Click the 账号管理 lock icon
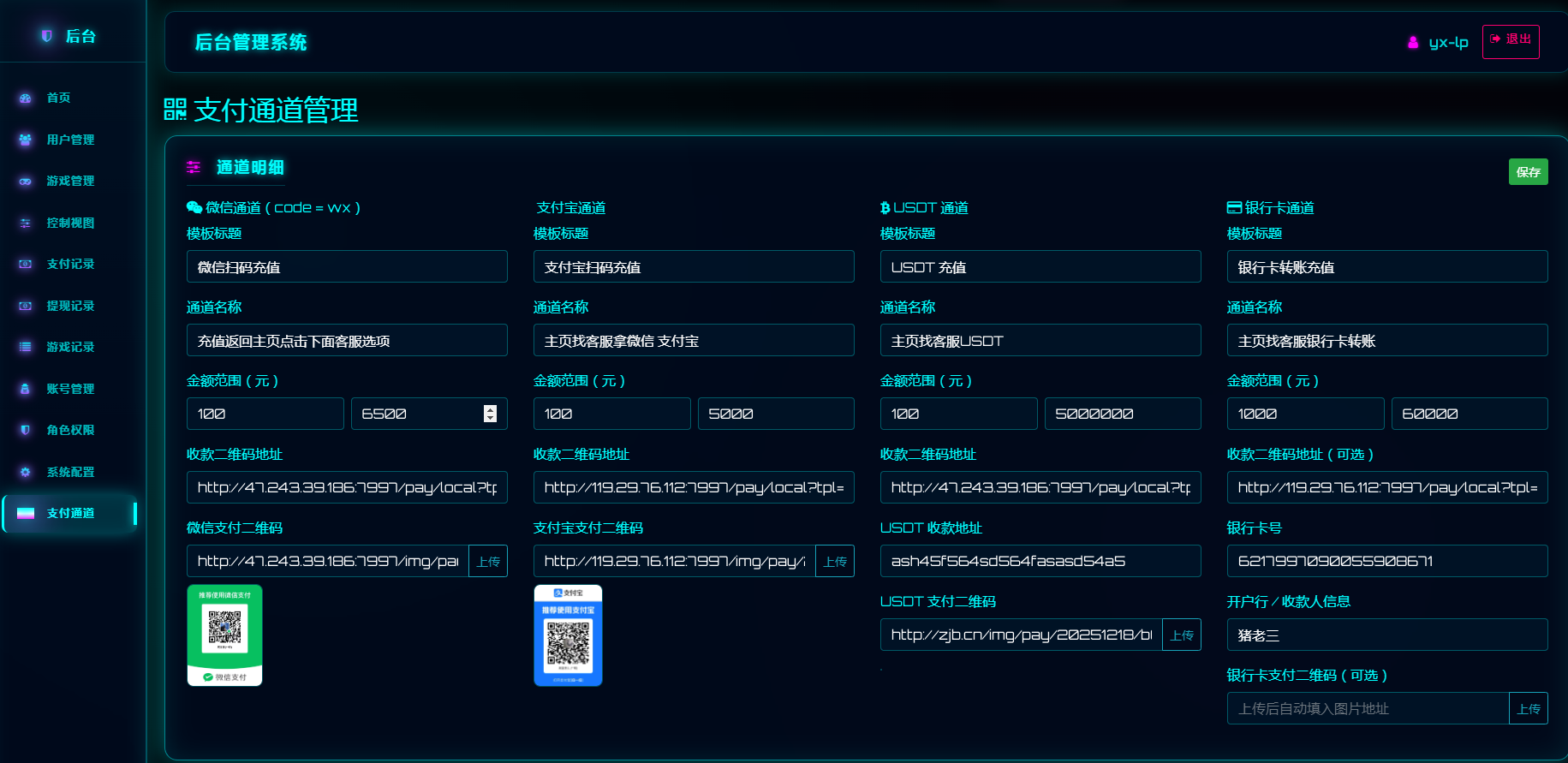Screen dimensions: 1568x763 (x=26, y=389)
